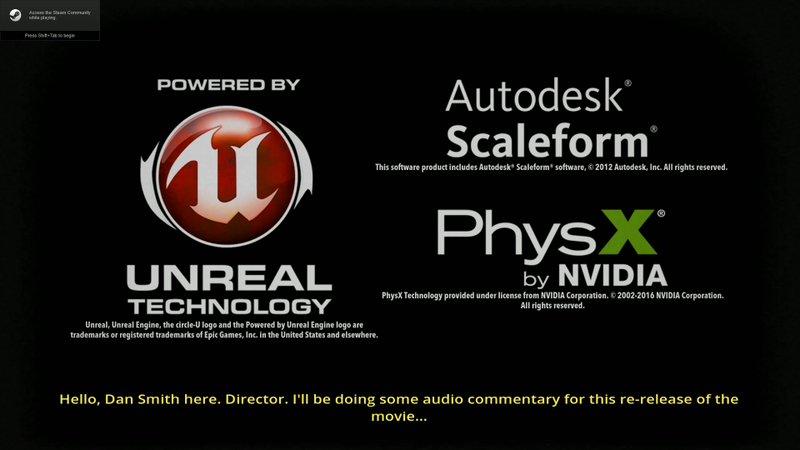Click the "Press Shift+Tab to begin" text
The height and width of the screenshot is (450, 800).
49,36
